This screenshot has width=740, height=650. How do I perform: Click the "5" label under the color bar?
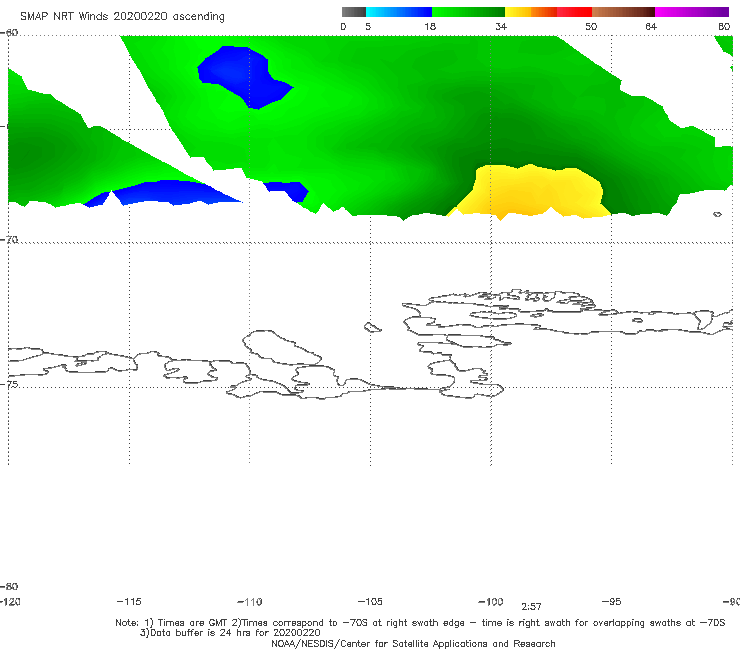click(x=368, y=27)
